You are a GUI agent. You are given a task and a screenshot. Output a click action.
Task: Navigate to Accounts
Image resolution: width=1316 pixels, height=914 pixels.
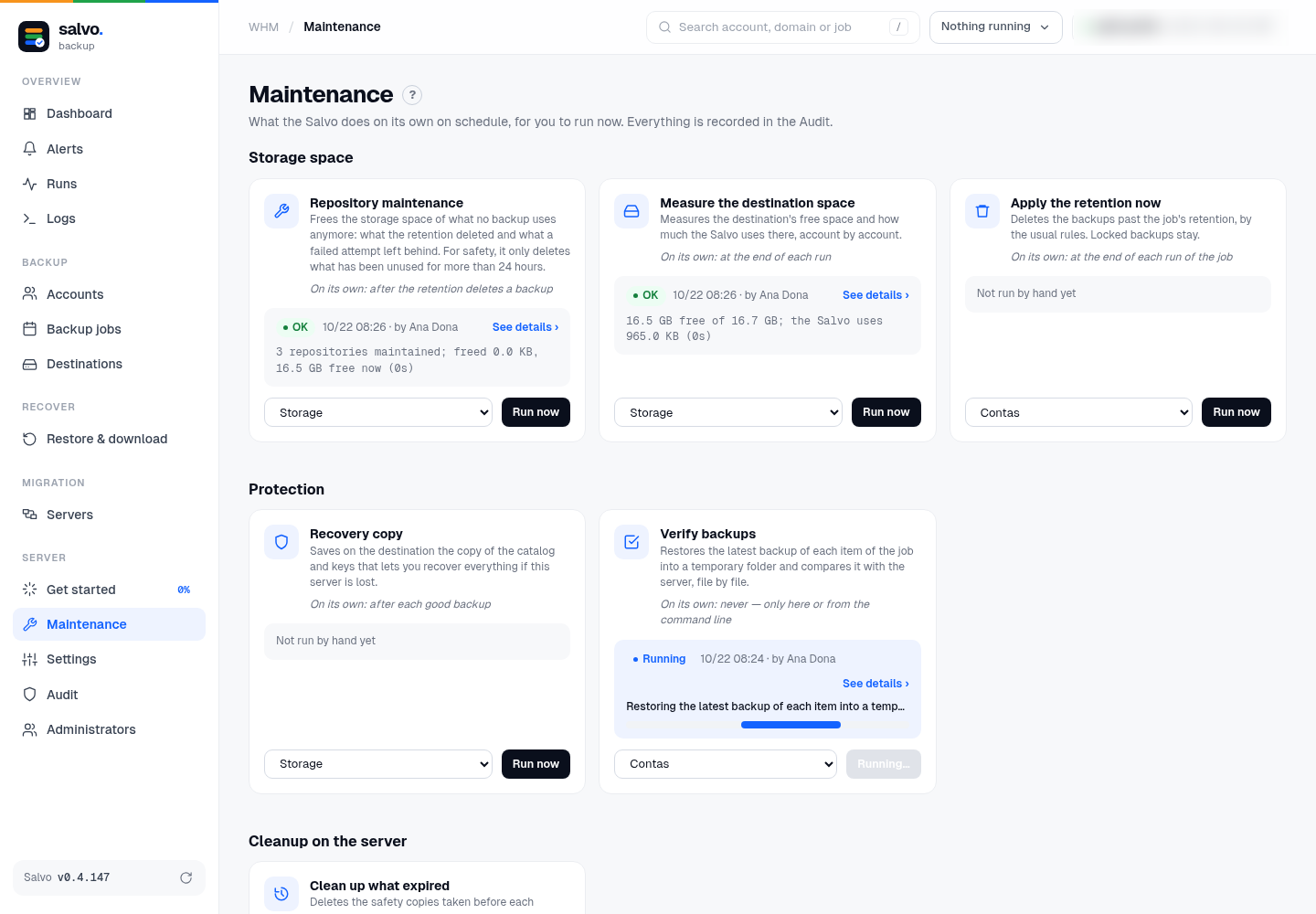[109, 294]
